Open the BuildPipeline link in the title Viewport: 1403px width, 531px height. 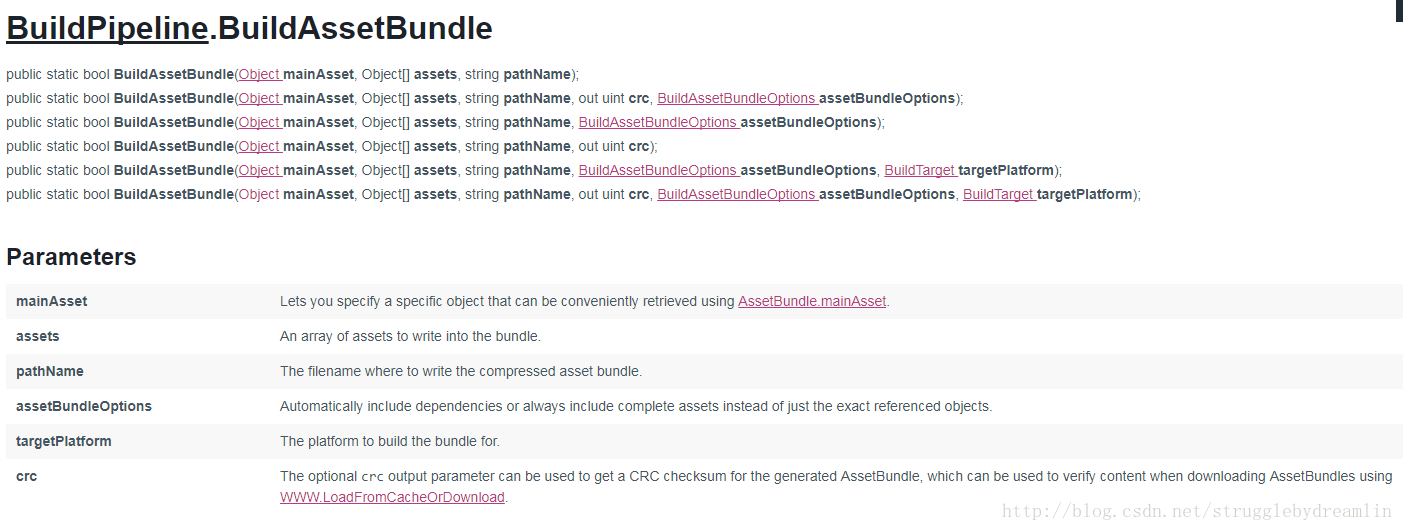click(107, 28)
